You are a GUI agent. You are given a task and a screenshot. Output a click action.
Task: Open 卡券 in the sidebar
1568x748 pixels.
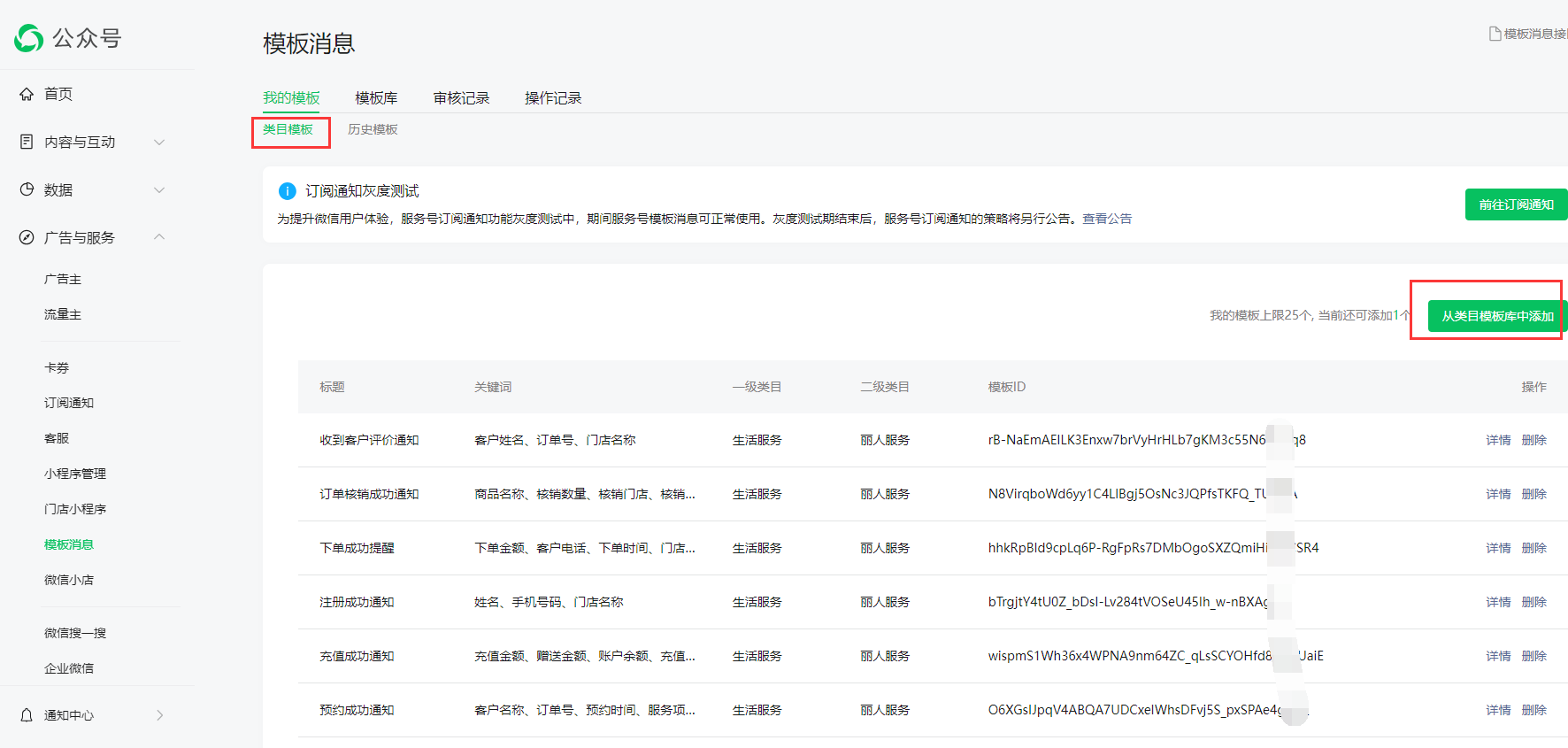(x=57, y=367)
